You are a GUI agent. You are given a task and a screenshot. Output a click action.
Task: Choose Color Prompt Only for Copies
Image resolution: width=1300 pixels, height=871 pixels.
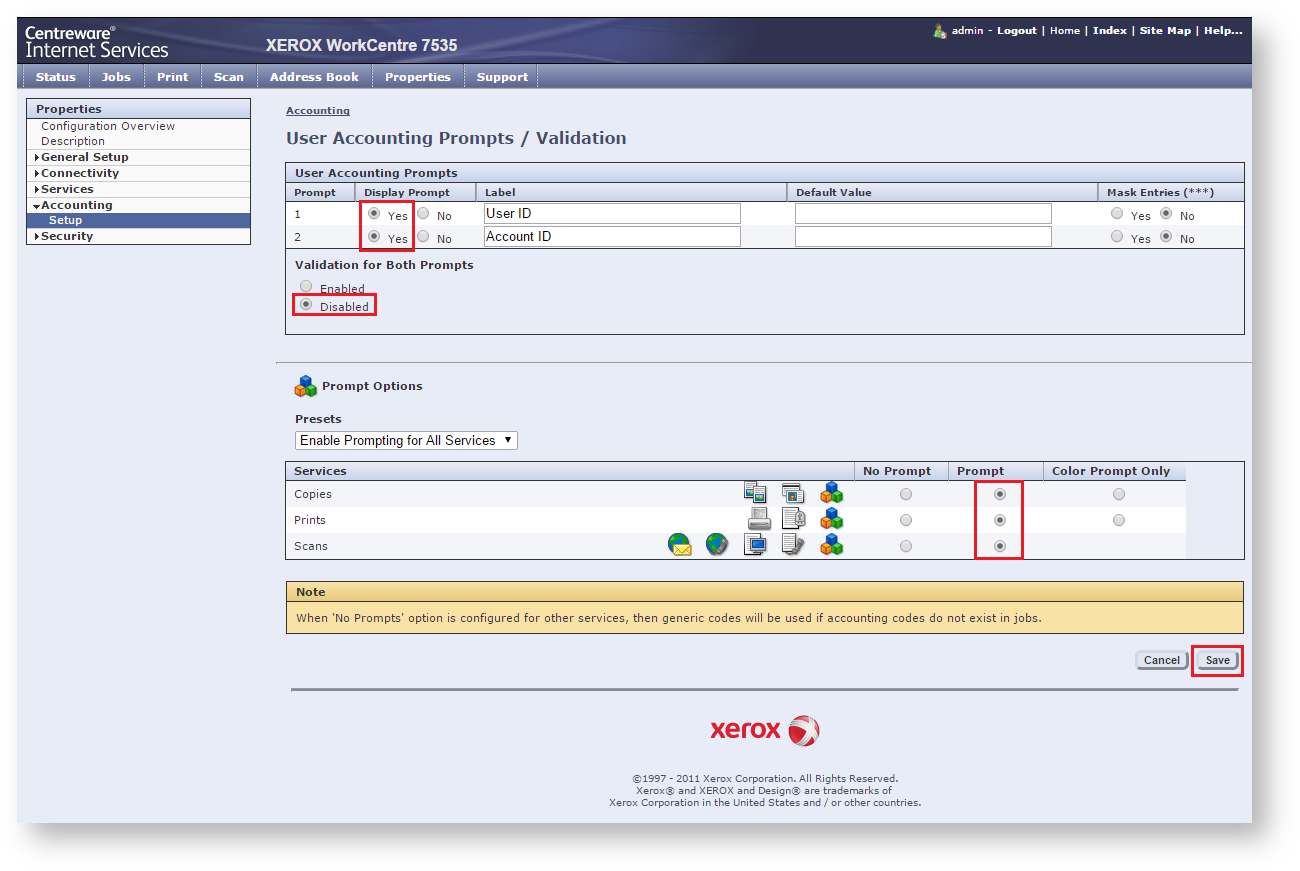pyautogui.click(x=1119, y=494)
